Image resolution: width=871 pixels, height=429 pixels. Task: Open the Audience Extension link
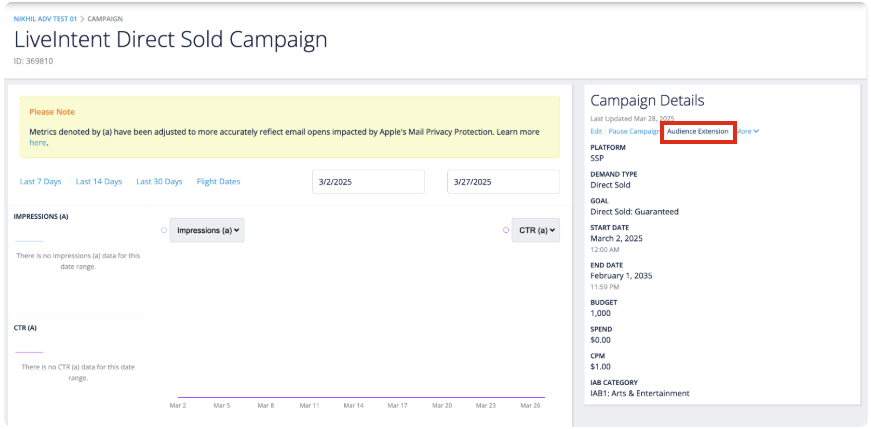(x=698, y=131)
